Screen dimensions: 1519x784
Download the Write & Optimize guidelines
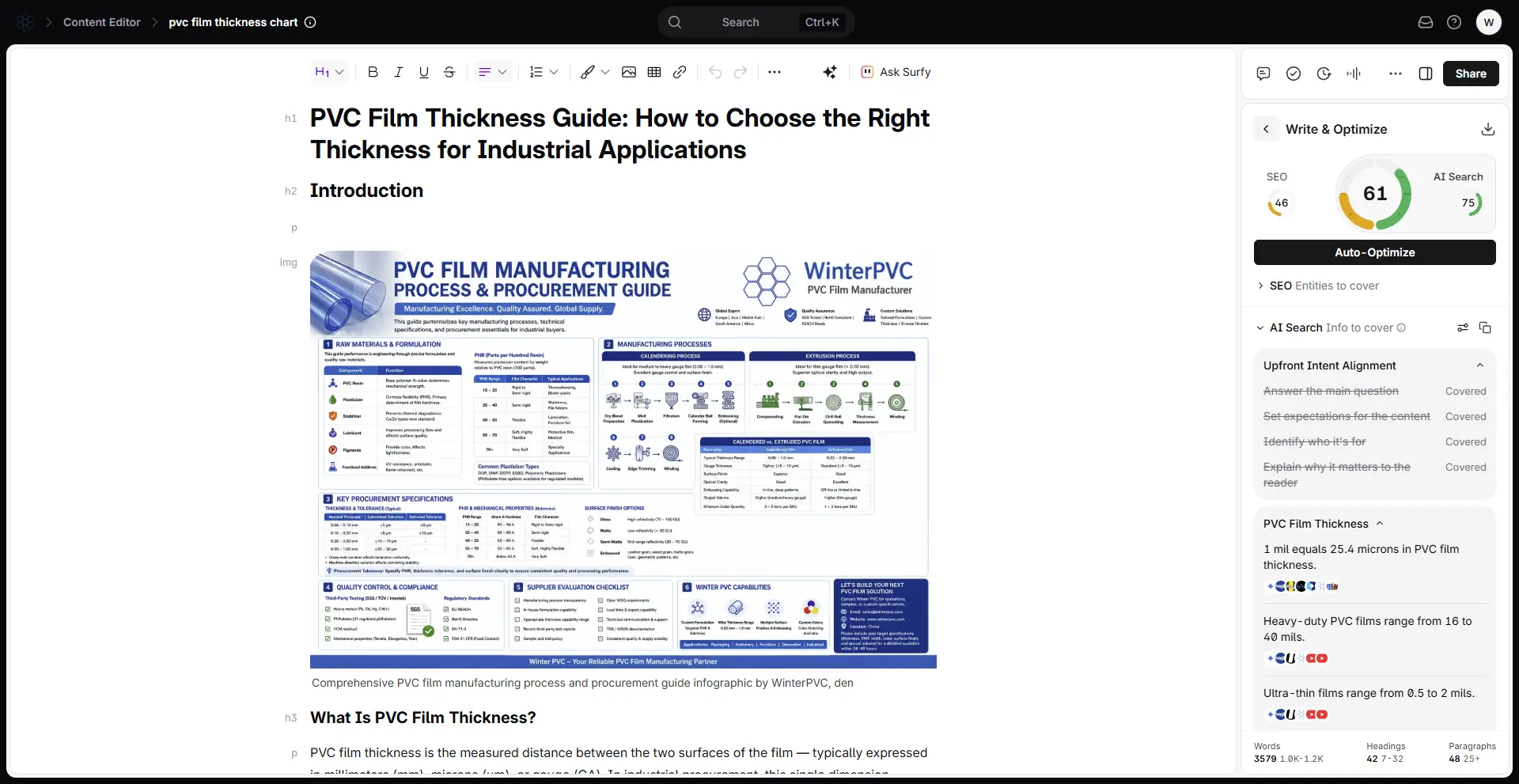coord(1488,129)
